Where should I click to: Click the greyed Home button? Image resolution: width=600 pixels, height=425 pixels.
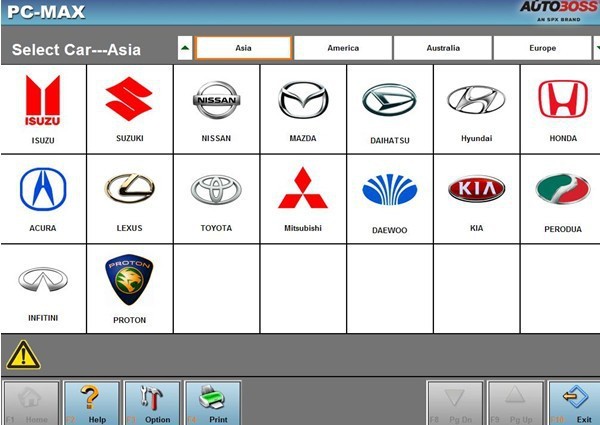(x=31, y=403)
